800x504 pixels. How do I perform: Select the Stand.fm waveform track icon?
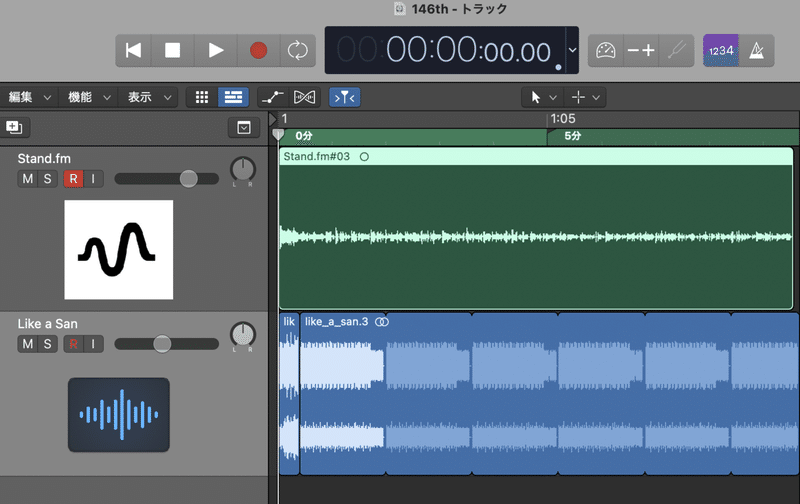[x=118, y=249]
